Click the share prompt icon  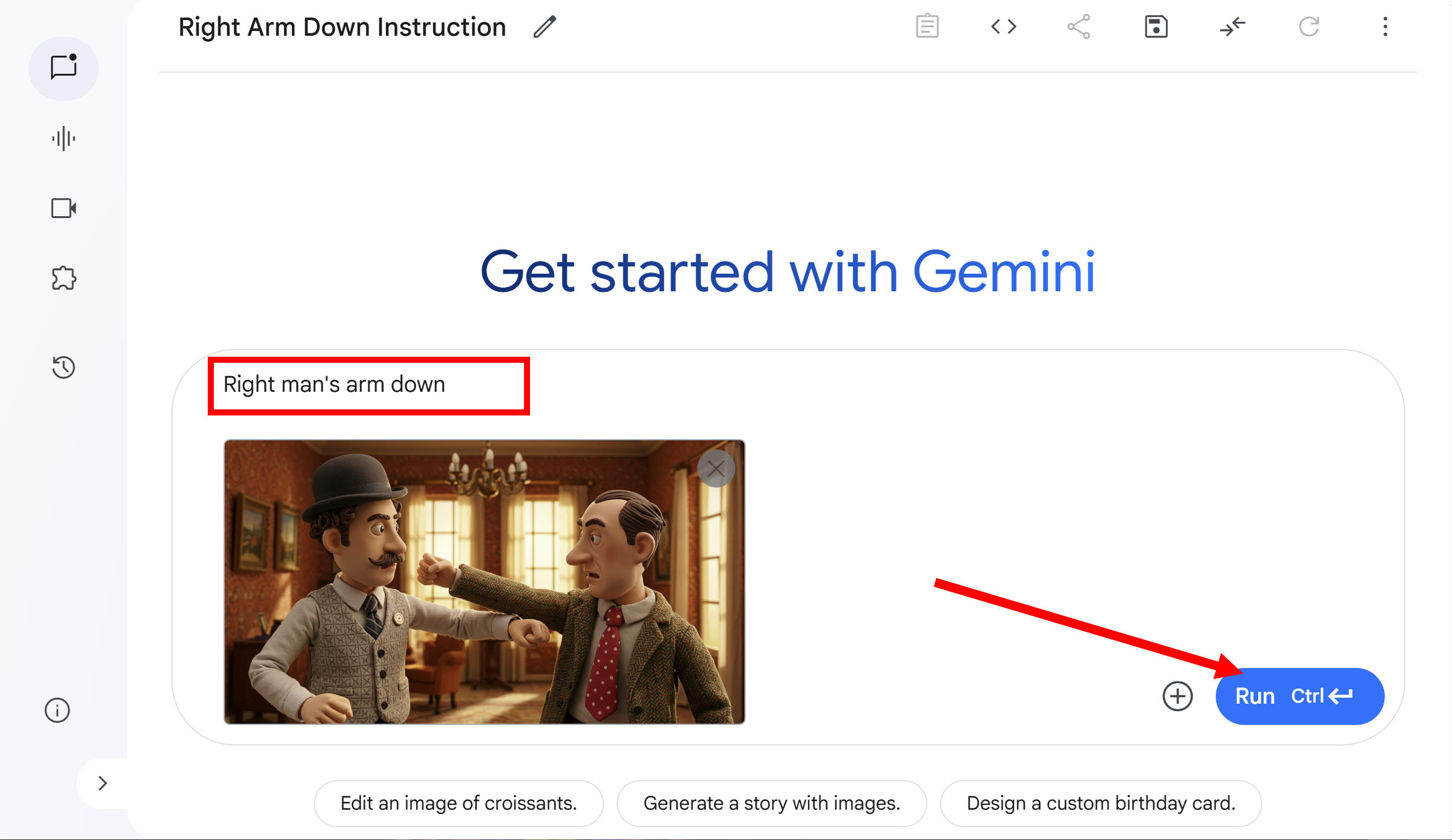tap(1079, 27)
